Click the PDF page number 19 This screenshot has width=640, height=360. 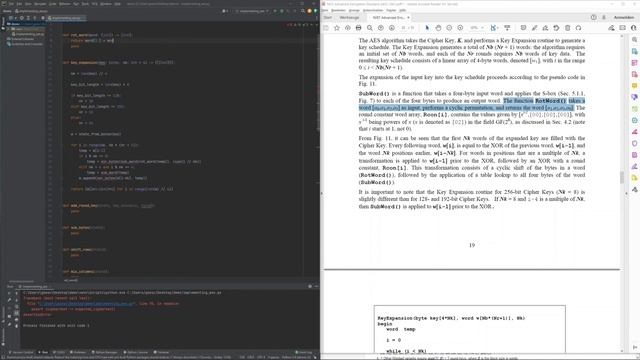tap(472, 245)
